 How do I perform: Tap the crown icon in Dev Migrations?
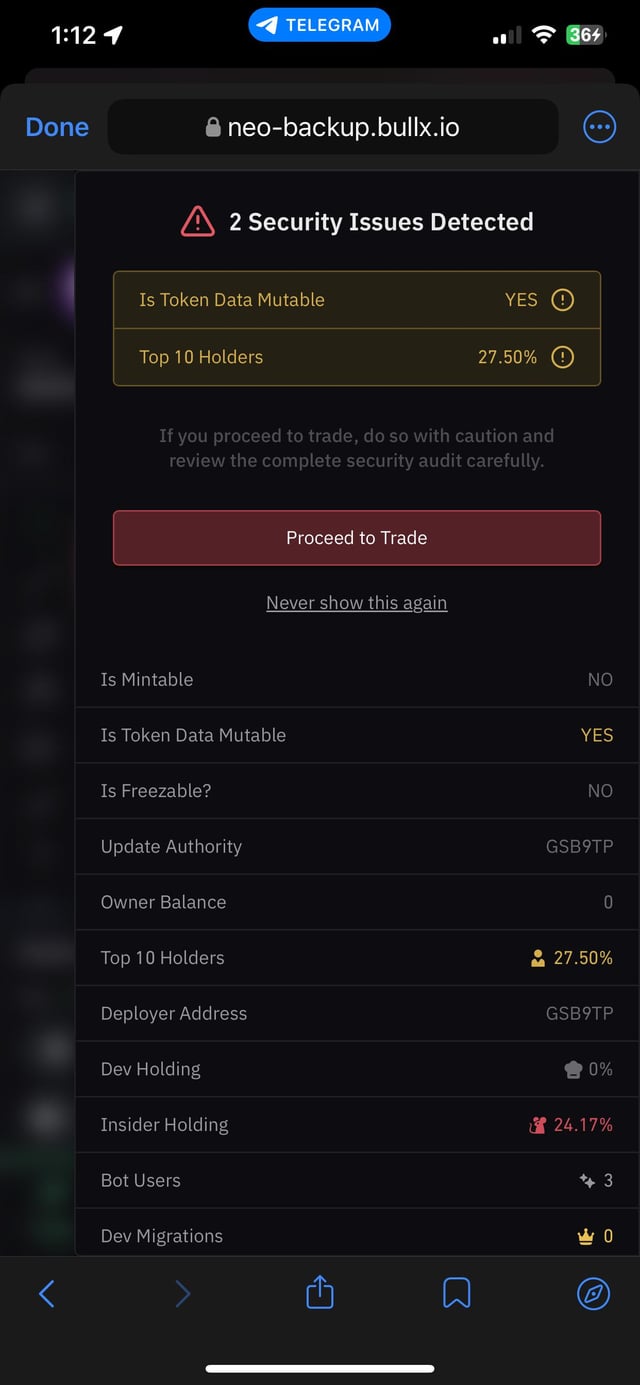tap(586, 1237)
